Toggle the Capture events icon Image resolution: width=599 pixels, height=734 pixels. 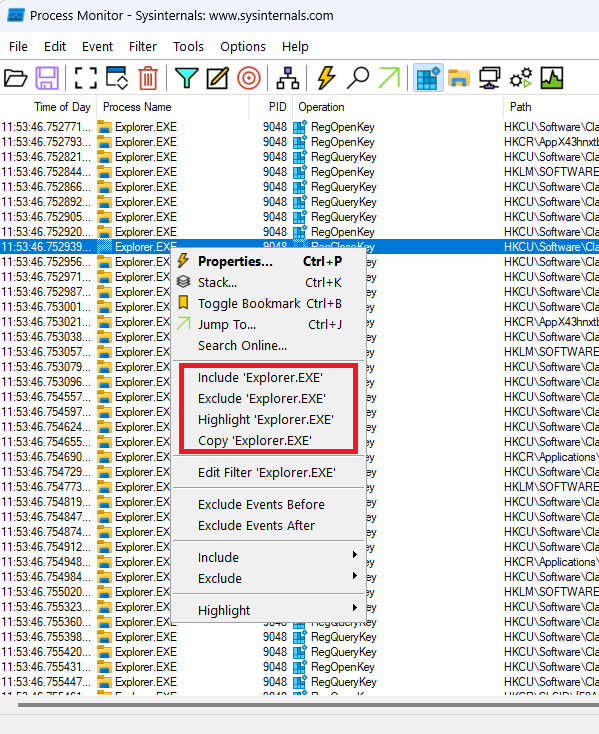coord(86,78)
